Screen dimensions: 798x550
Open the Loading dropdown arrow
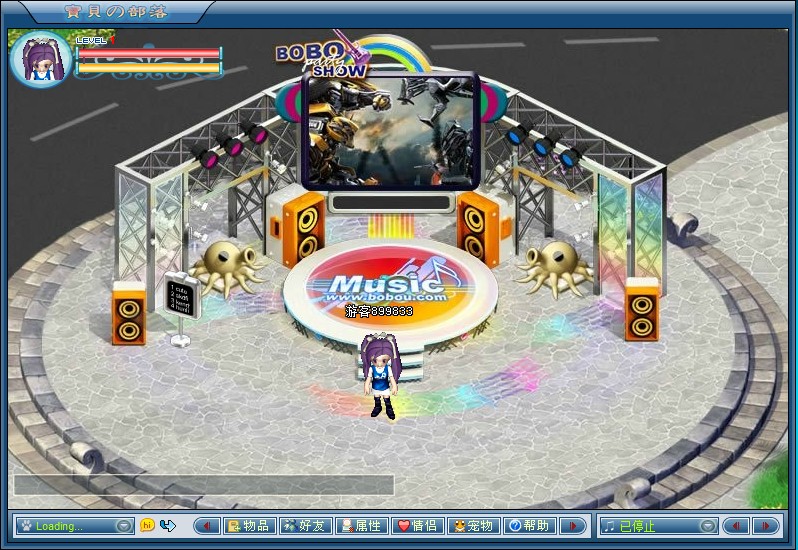click(123, 526)
